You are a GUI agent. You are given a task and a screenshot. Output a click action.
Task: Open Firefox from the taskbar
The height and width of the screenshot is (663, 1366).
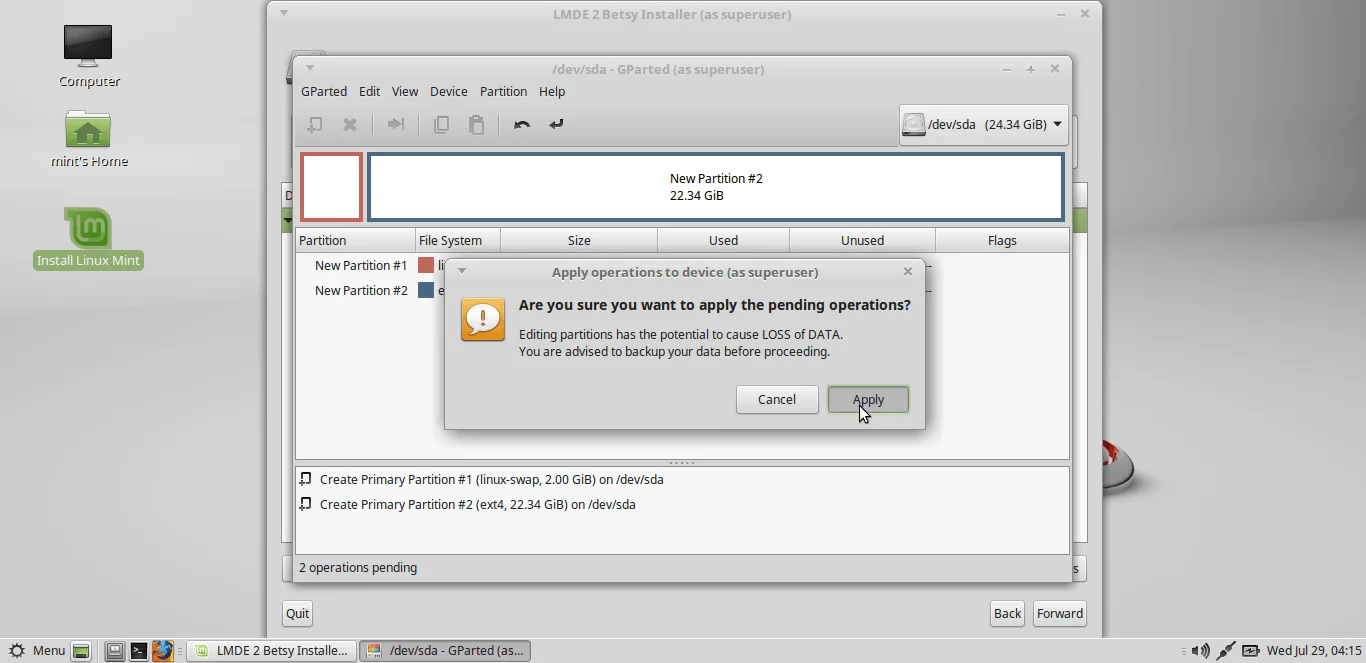point(164,650)
